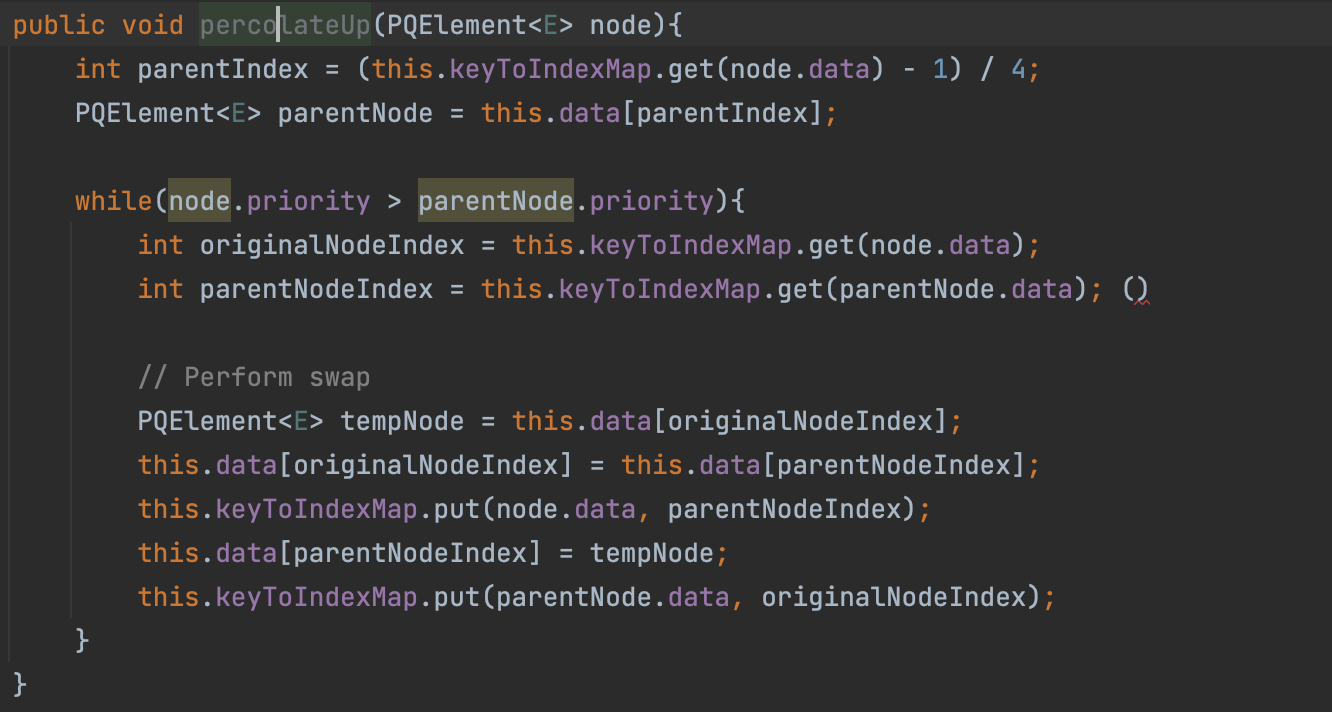Click the number 4 in parentIndex calculation
Image resolution: width=1332 pixels, height=712 pixels.
click(1018, 69)
